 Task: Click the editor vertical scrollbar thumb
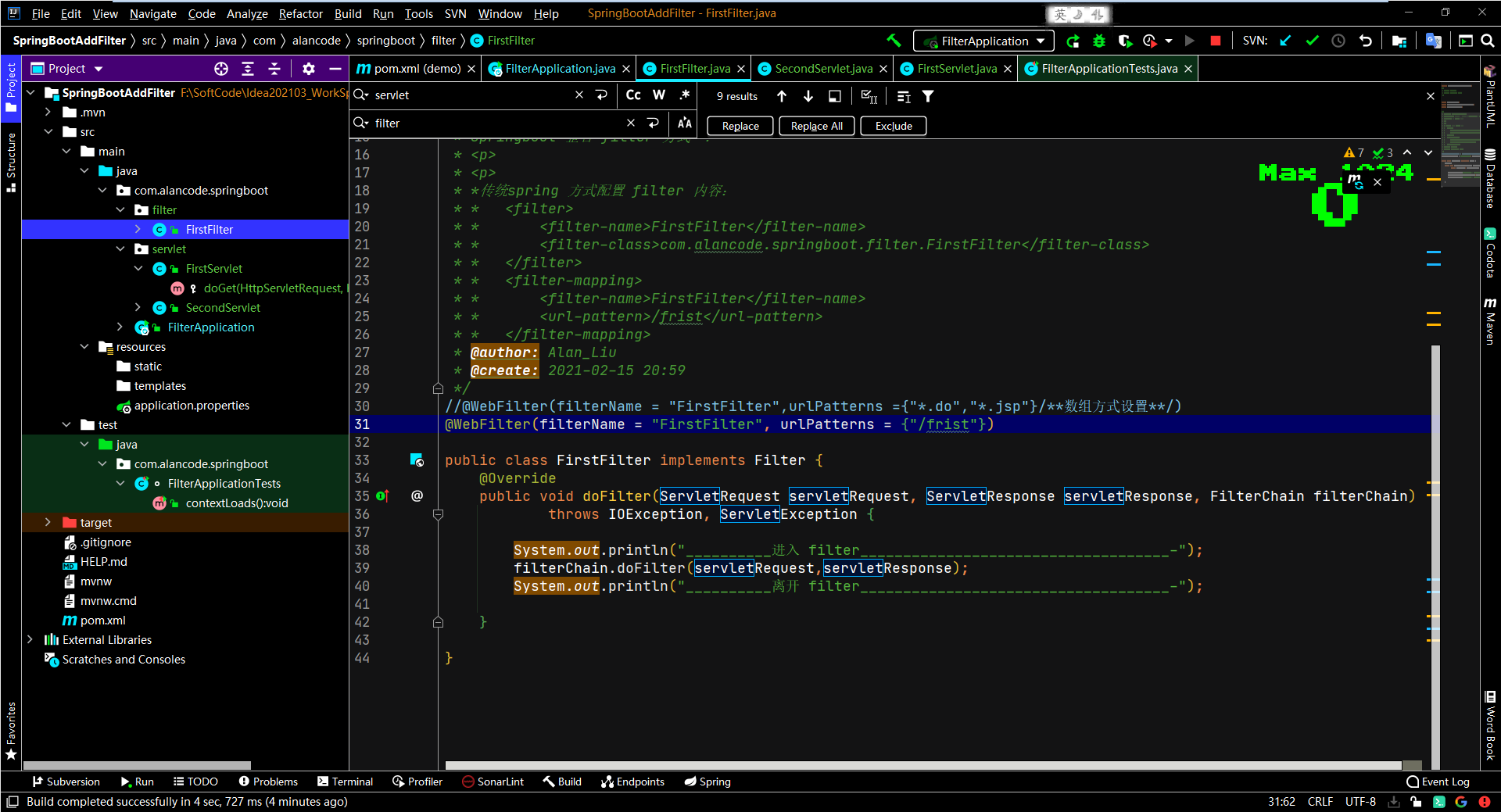[1435, 557]
